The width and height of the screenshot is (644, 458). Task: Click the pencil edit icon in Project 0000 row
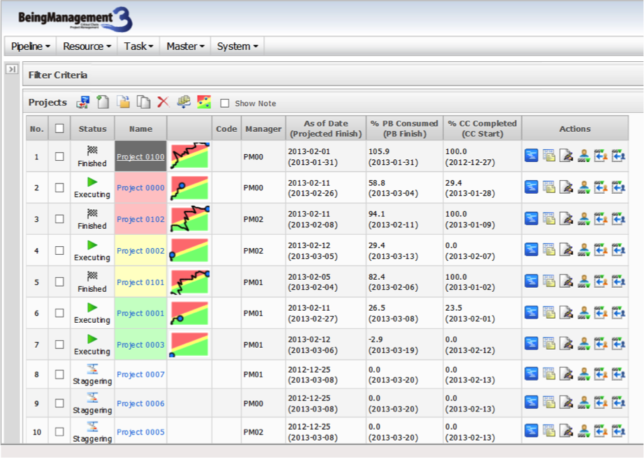pos(566,187)
